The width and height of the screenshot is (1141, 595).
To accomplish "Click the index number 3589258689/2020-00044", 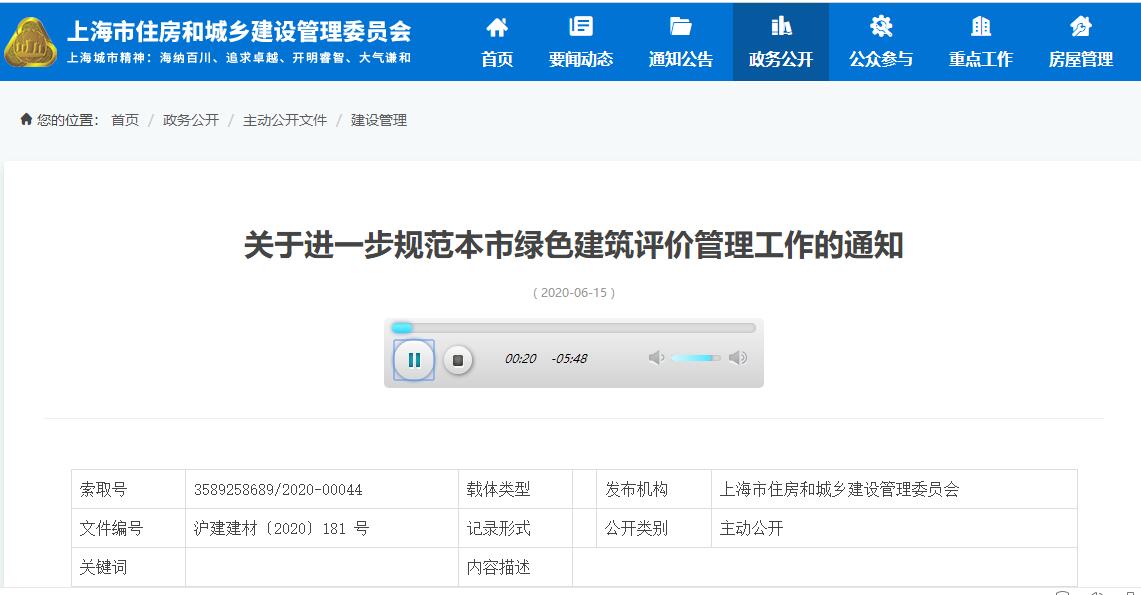I will pos(278,490).
